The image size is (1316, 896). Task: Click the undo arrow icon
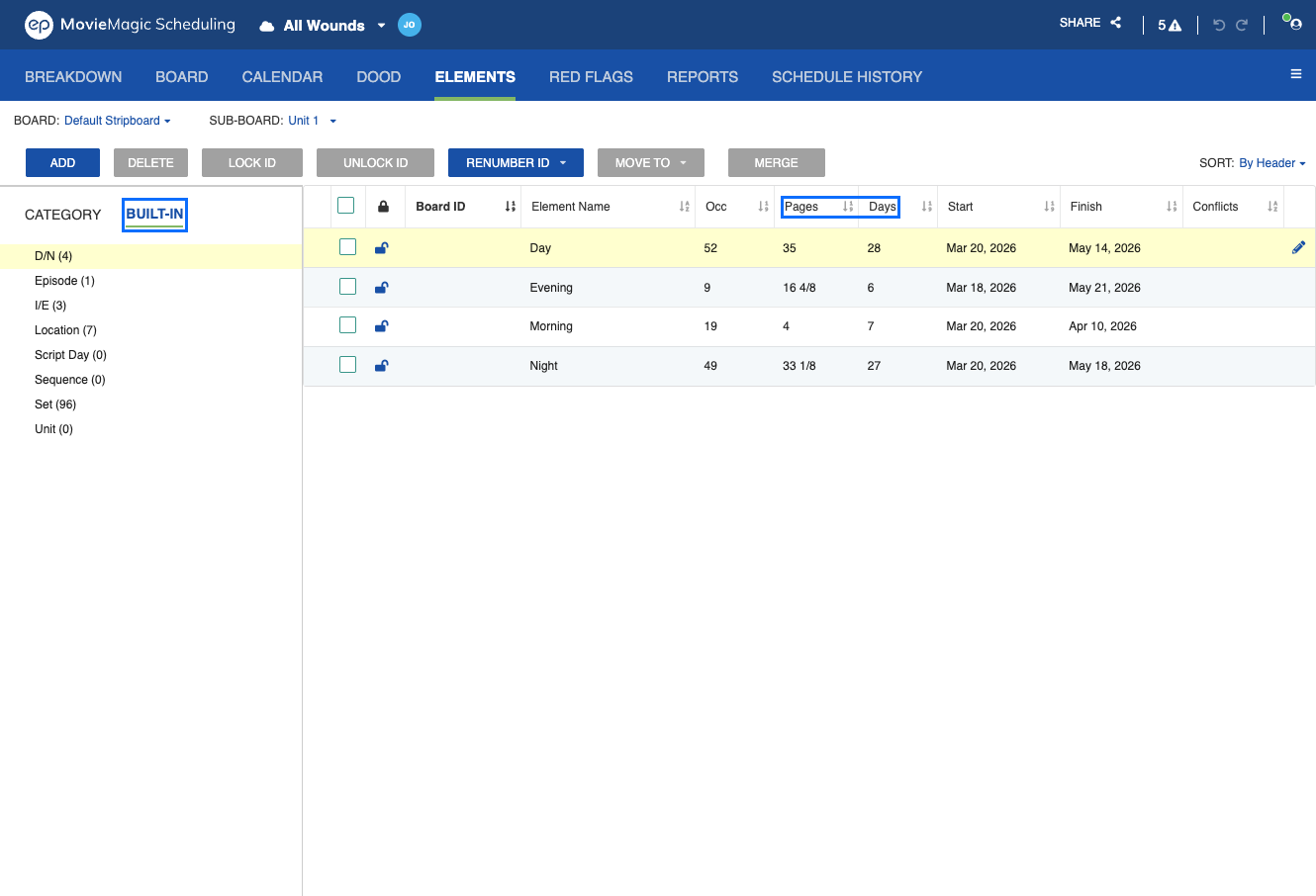point(1219,25)
